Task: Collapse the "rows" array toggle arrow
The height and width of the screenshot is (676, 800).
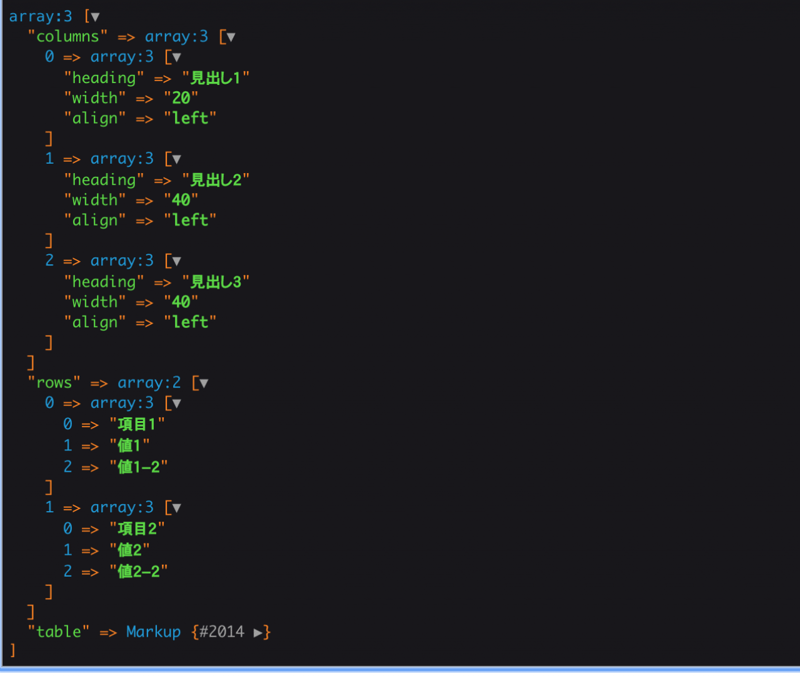Action: (203, 383)
